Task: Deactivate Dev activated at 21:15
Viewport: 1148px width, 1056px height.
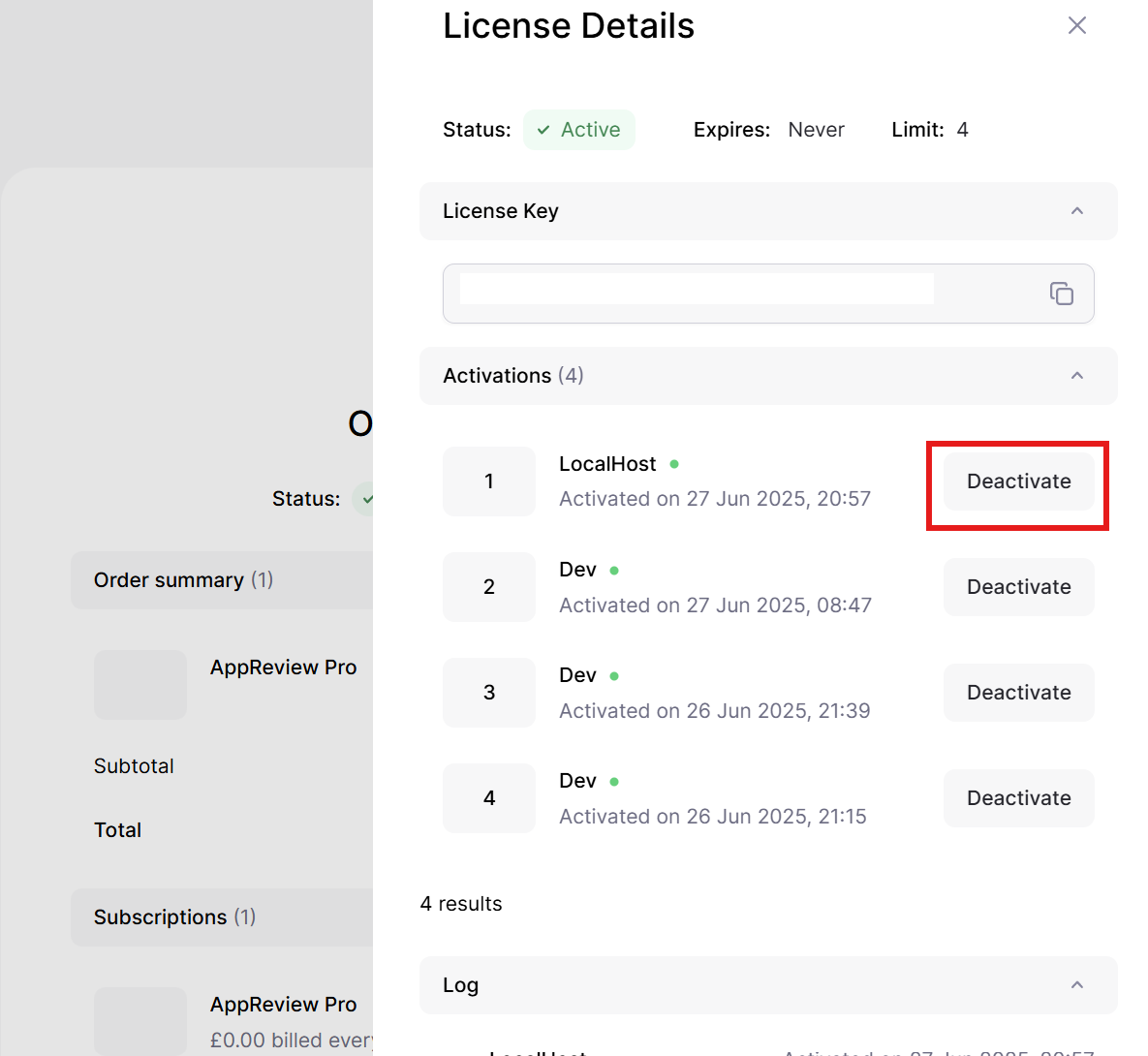Action: (1018, 798)
